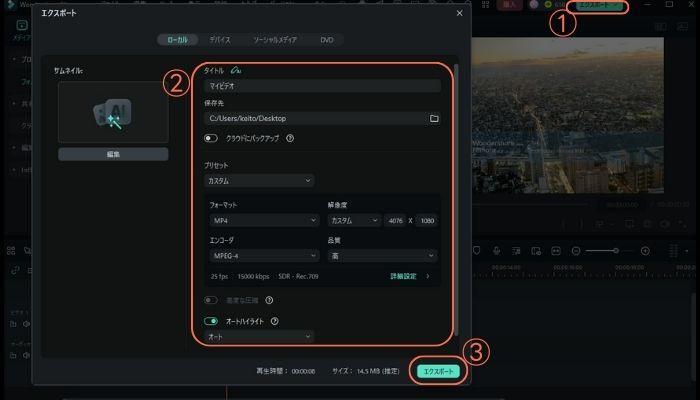700x400 pixels.
Task: Open the フォーマット dropdown showing MP4
Action: point(264,221)
